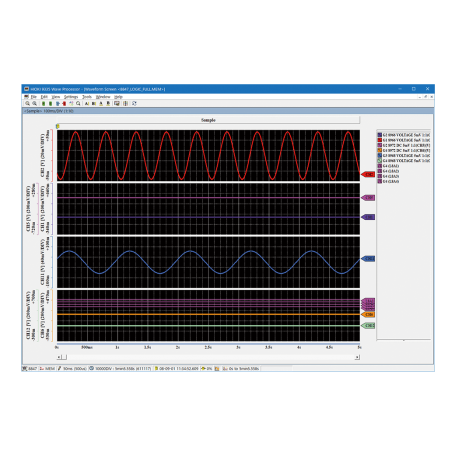Open the Tools menu
The image size is (455, 455).
click(x=87, y=97)
